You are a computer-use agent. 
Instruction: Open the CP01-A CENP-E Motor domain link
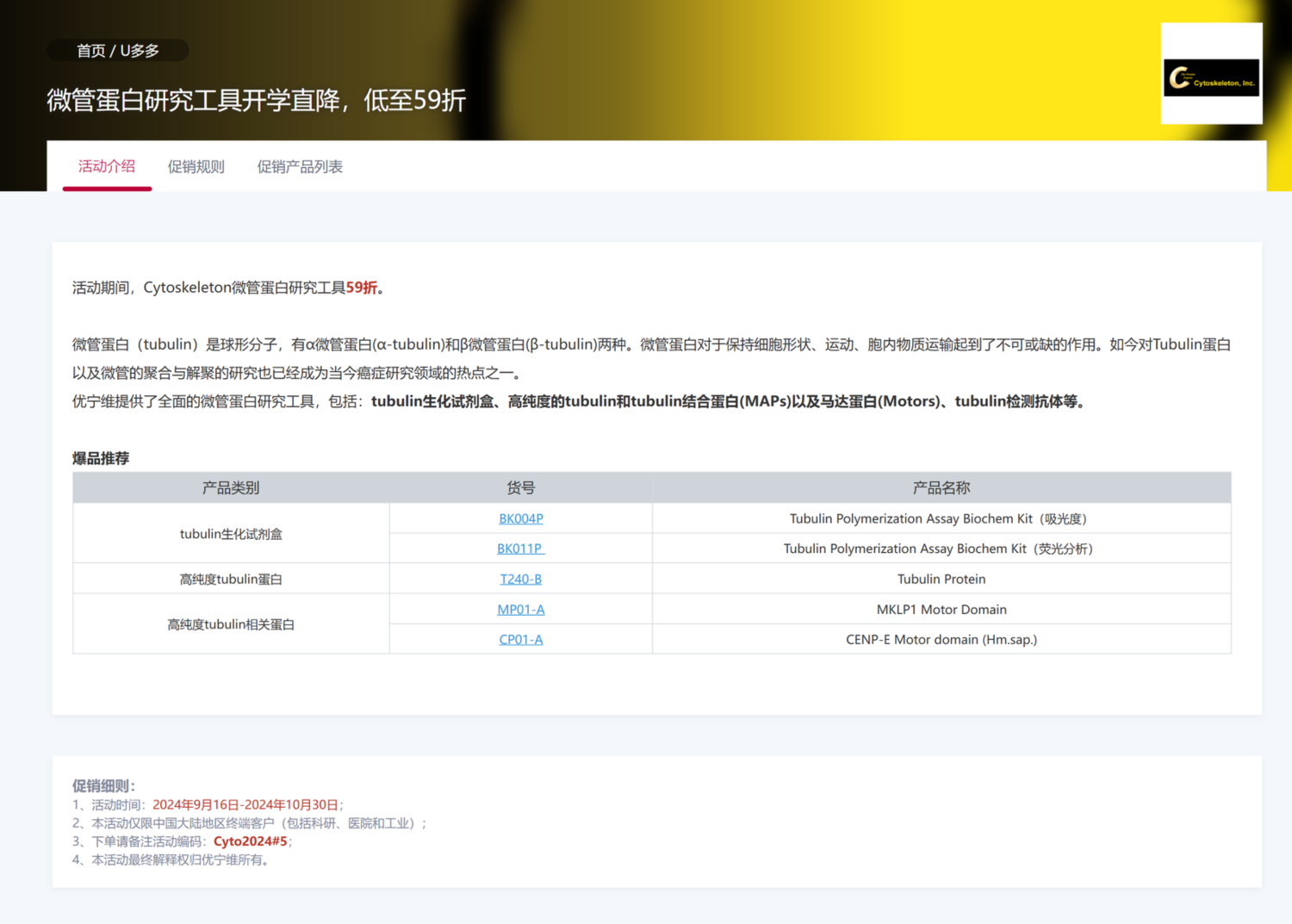tap(520, 639)
